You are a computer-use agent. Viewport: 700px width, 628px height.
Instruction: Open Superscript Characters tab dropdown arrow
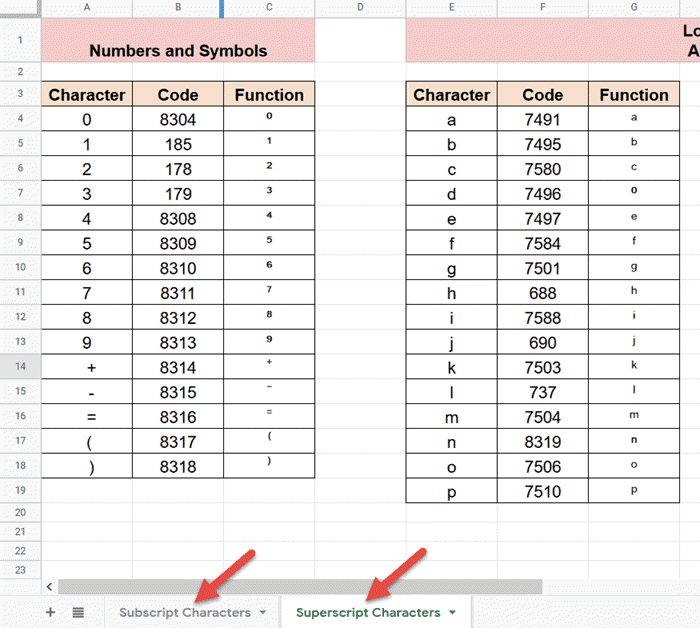(452, 612)
